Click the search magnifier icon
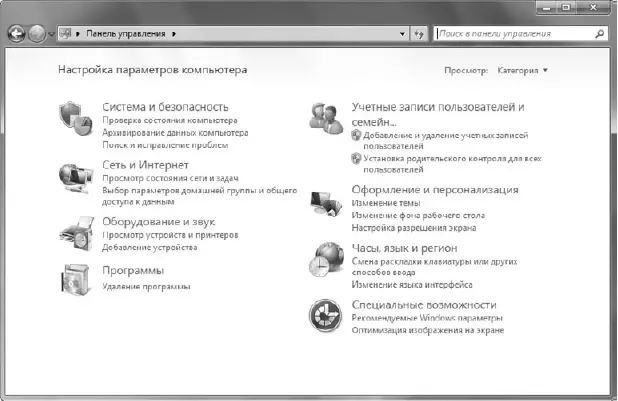 click(x=599, y=34)
